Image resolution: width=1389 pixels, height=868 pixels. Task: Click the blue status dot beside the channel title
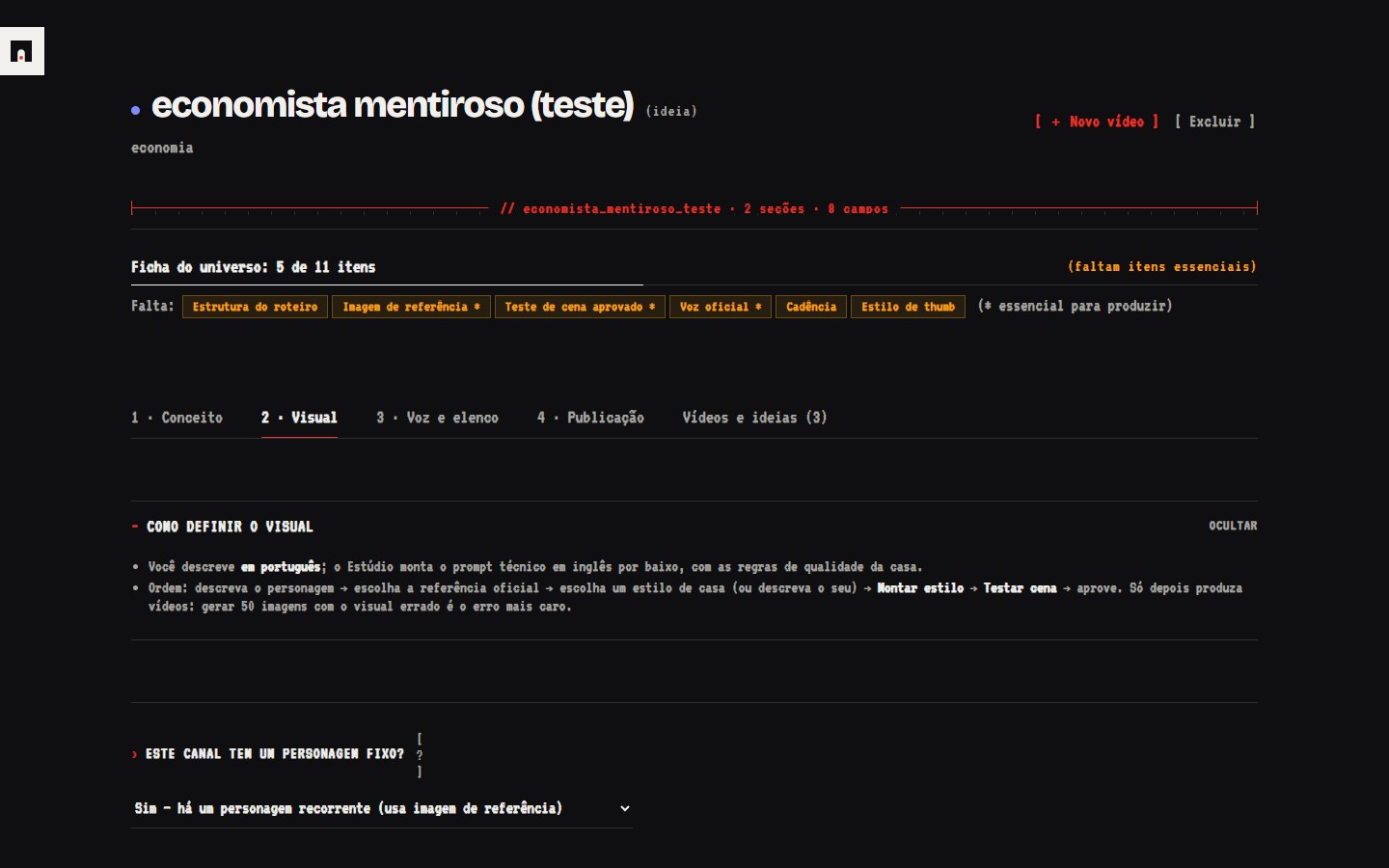coord(136,111)
